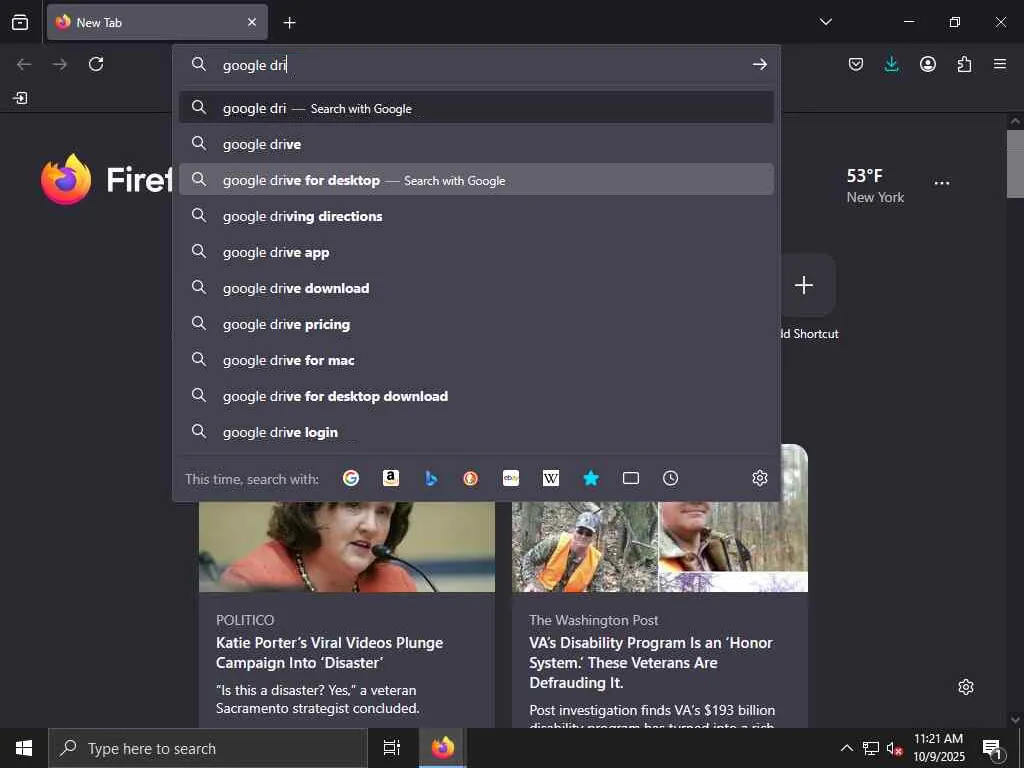Open the Extensions puzzle icon
1024x768 pixels.
tap(964, 64)
